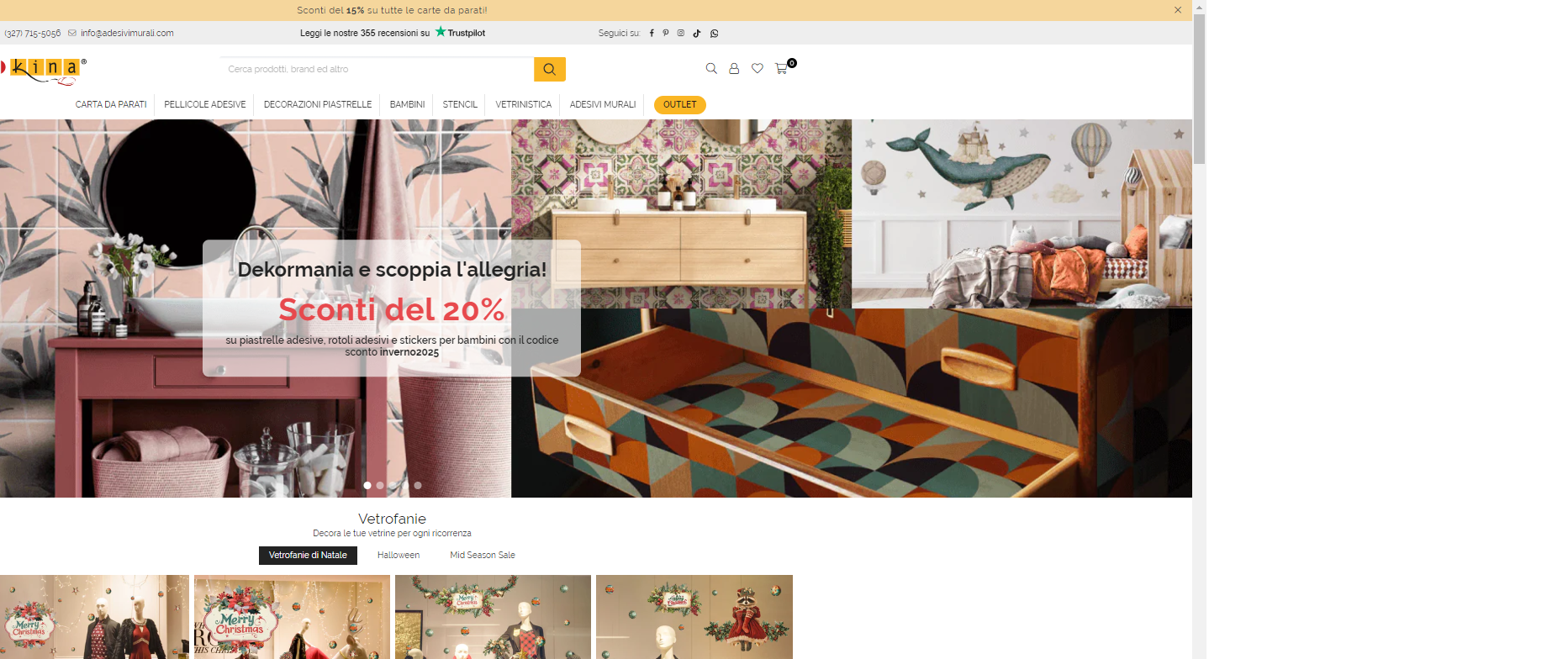
Task: Contact via the WhatsApp icon
Action: tap(714, 34)
